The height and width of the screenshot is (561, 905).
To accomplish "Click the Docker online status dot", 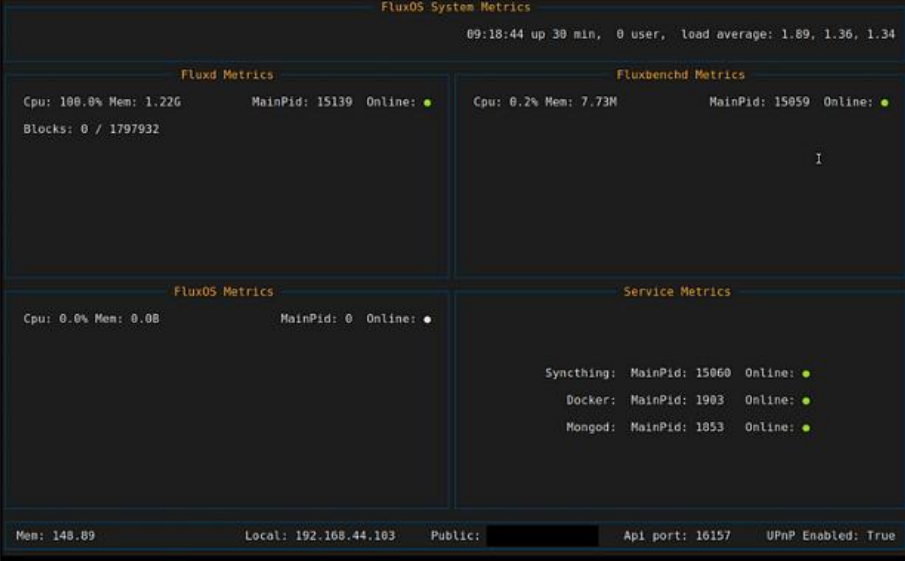I will (806, 401).
